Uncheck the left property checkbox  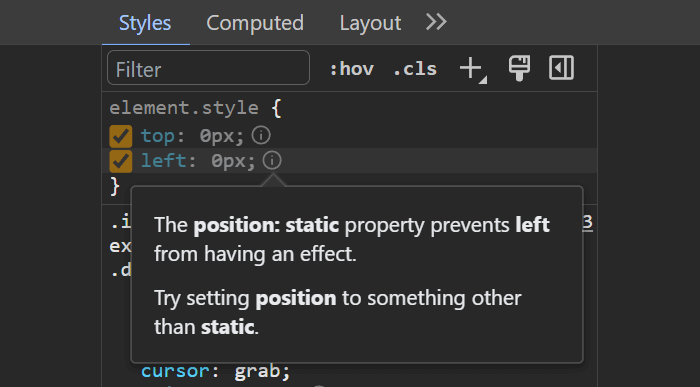[x=121, y=161]
